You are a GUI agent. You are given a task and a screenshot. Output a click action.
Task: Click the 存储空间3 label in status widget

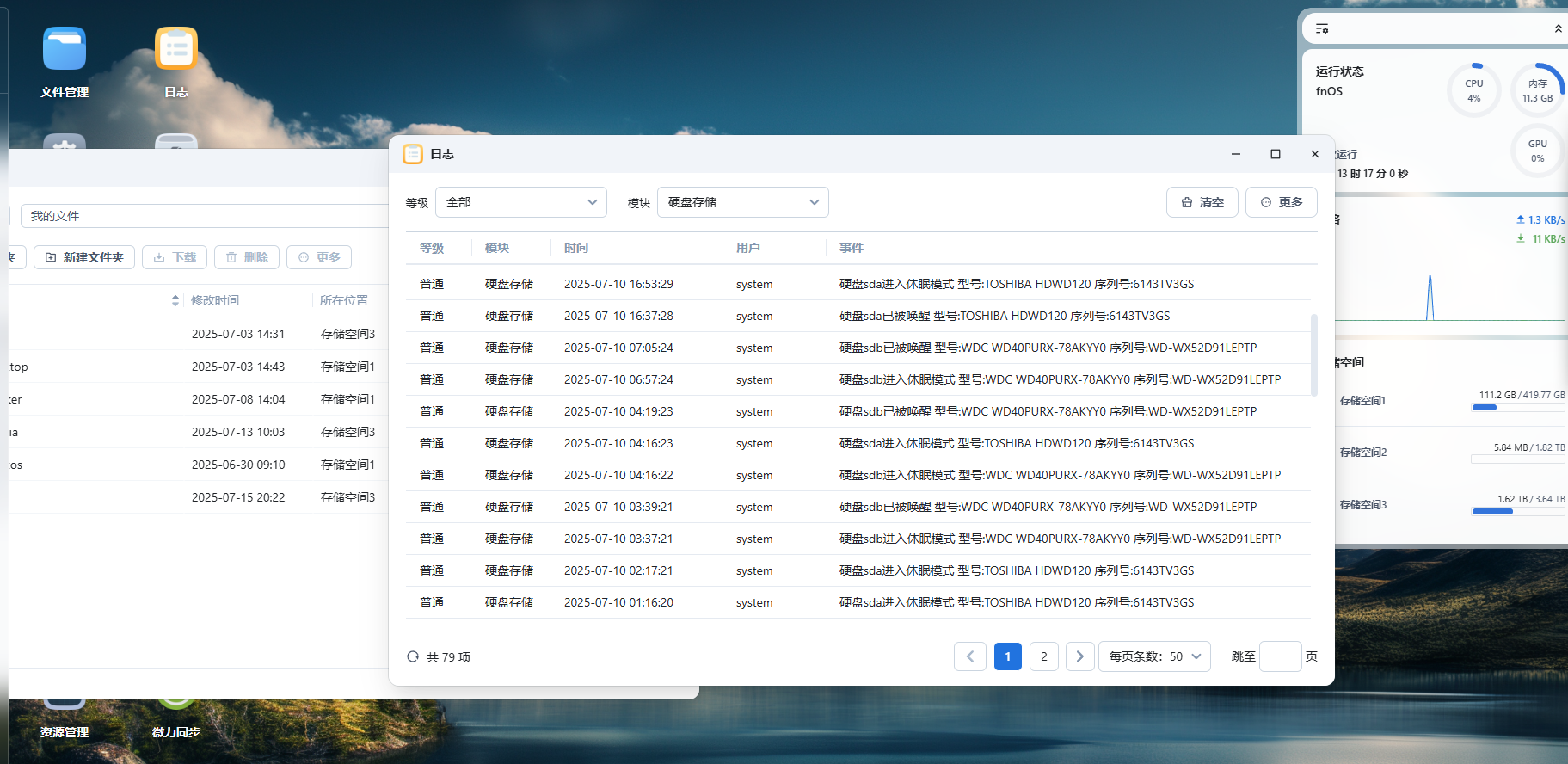(1362, 505)
